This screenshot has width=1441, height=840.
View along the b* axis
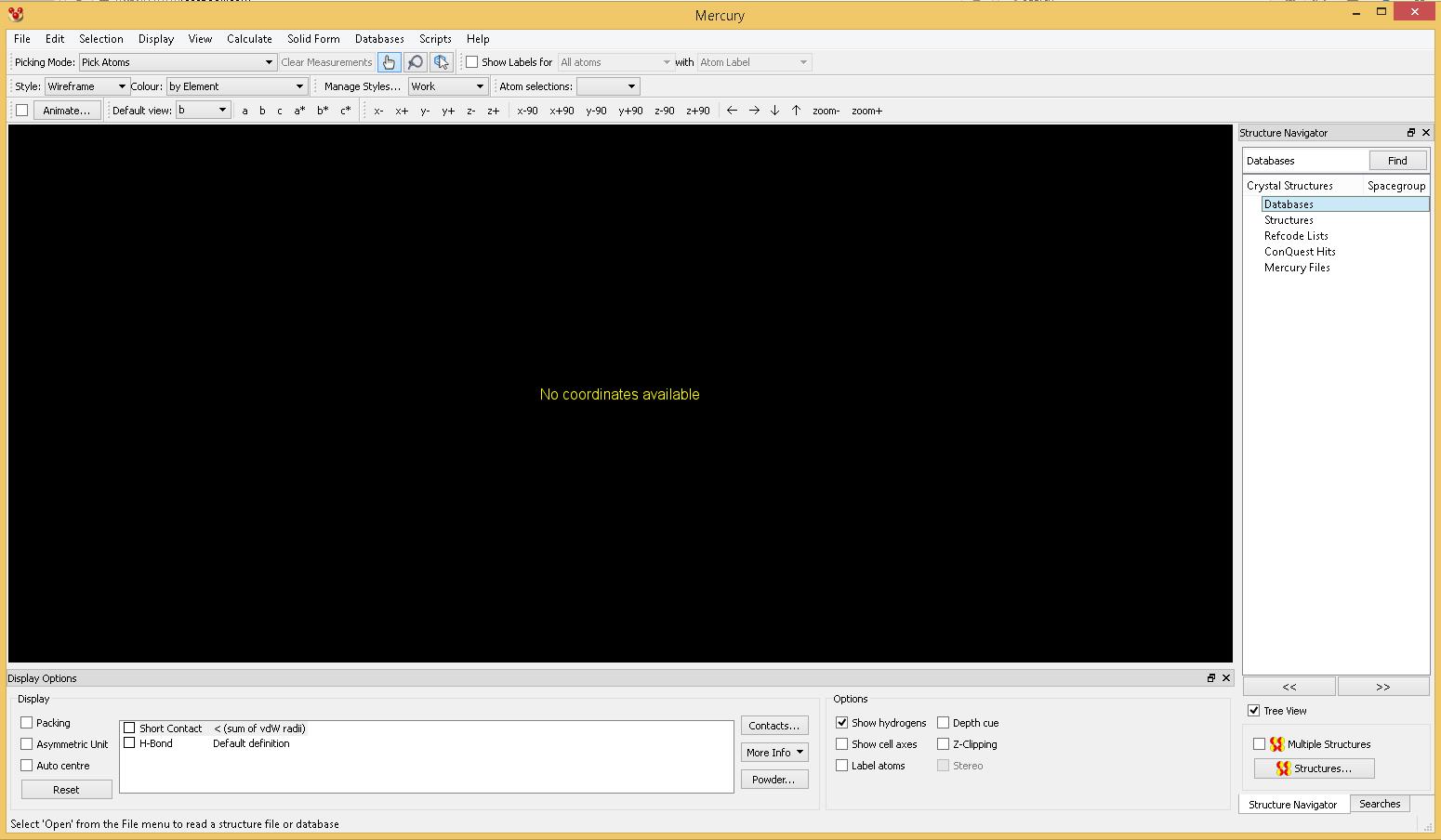pyautogui.click(x=322, y=111)
